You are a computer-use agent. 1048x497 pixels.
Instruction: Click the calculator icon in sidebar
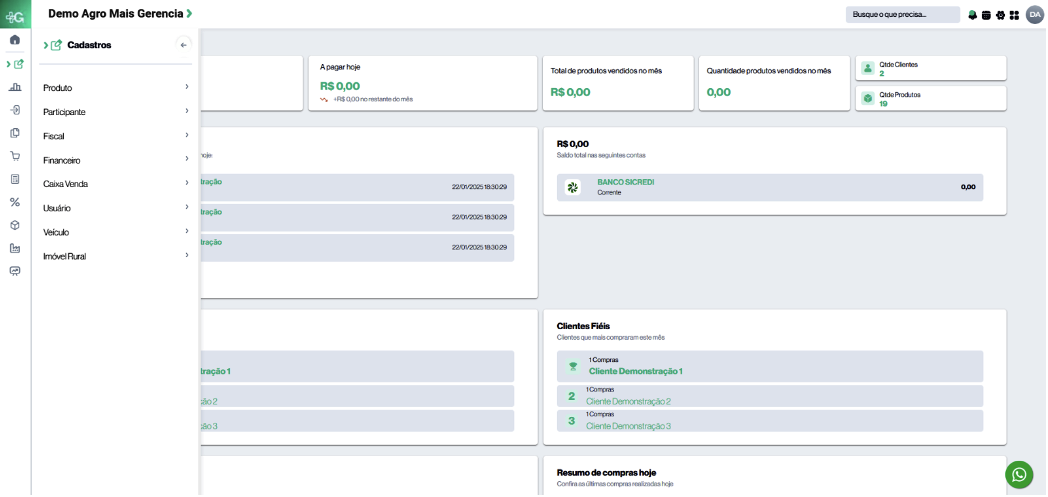coord(15,179)
